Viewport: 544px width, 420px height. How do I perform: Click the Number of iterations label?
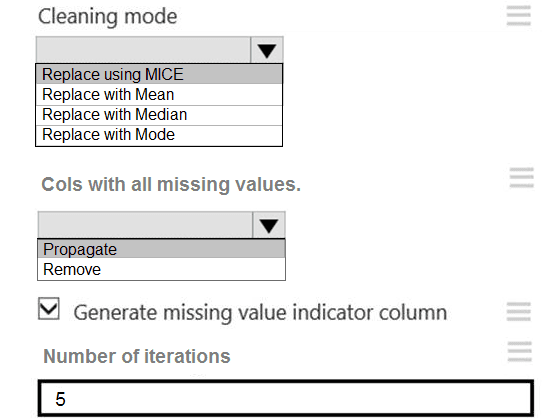coord(137,356)
